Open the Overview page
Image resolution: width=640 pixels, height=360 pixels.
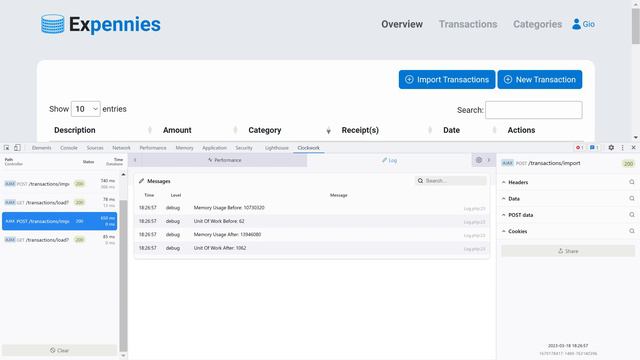click(x=402, y=24)
